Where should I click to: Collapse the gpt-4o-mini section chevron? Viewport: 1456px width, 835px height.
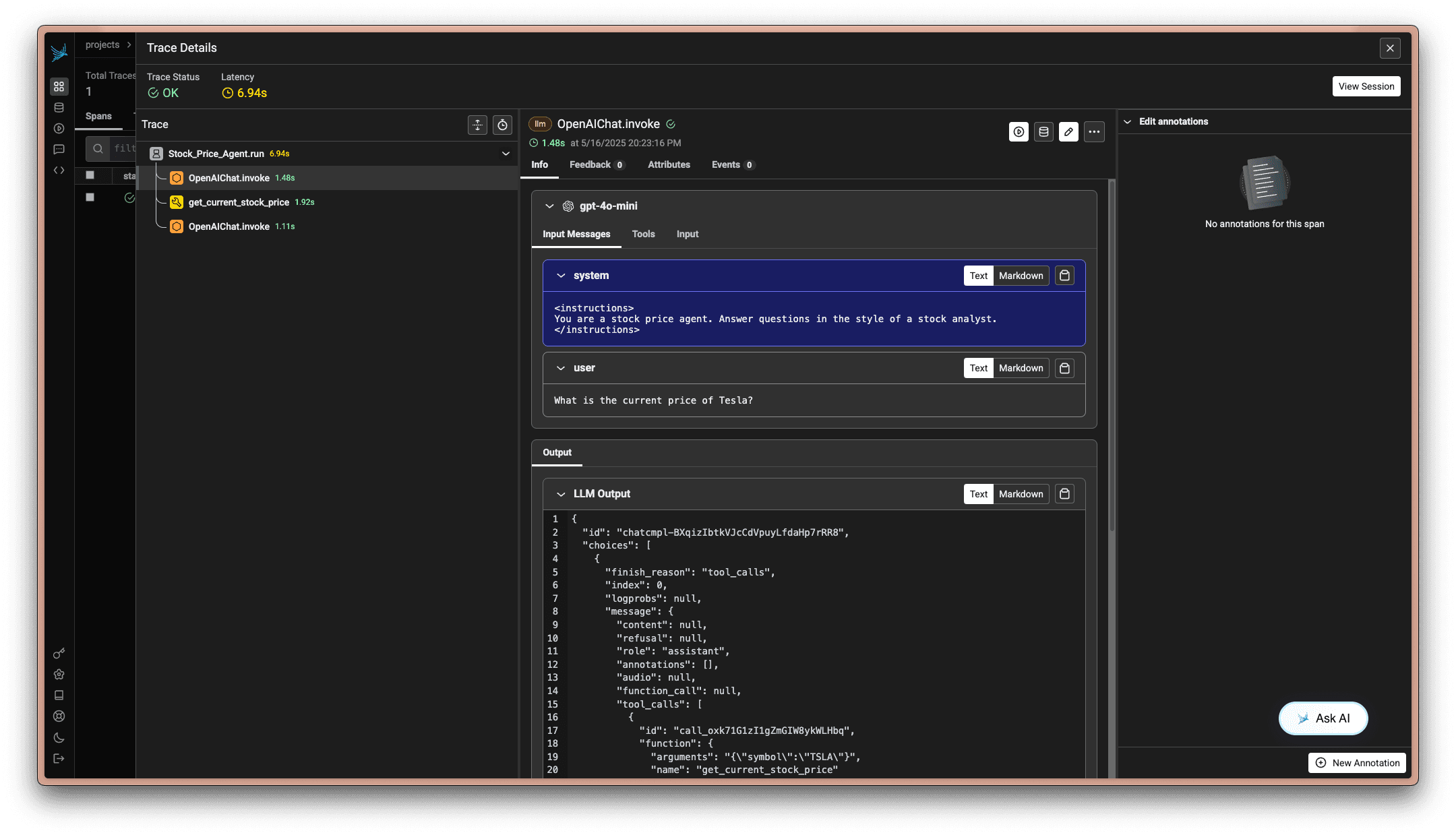click(x=549, y=206)
